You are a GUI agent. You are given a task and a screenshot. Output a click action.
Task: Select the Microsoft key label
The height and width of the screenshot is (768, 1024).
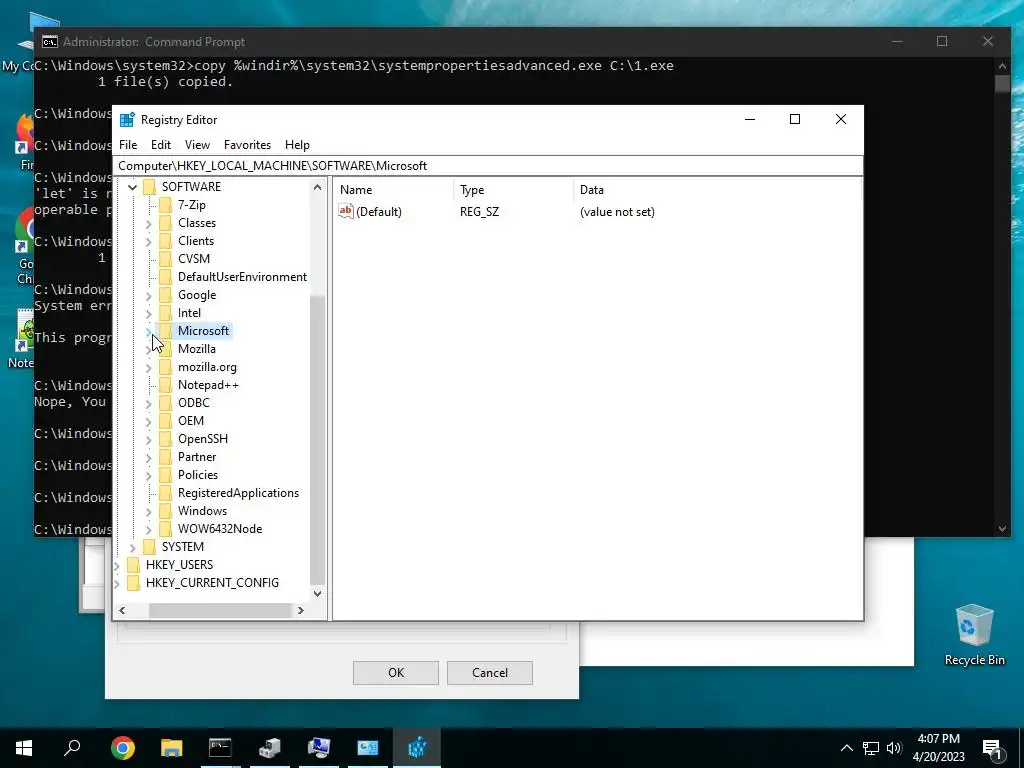coord(203,331)
